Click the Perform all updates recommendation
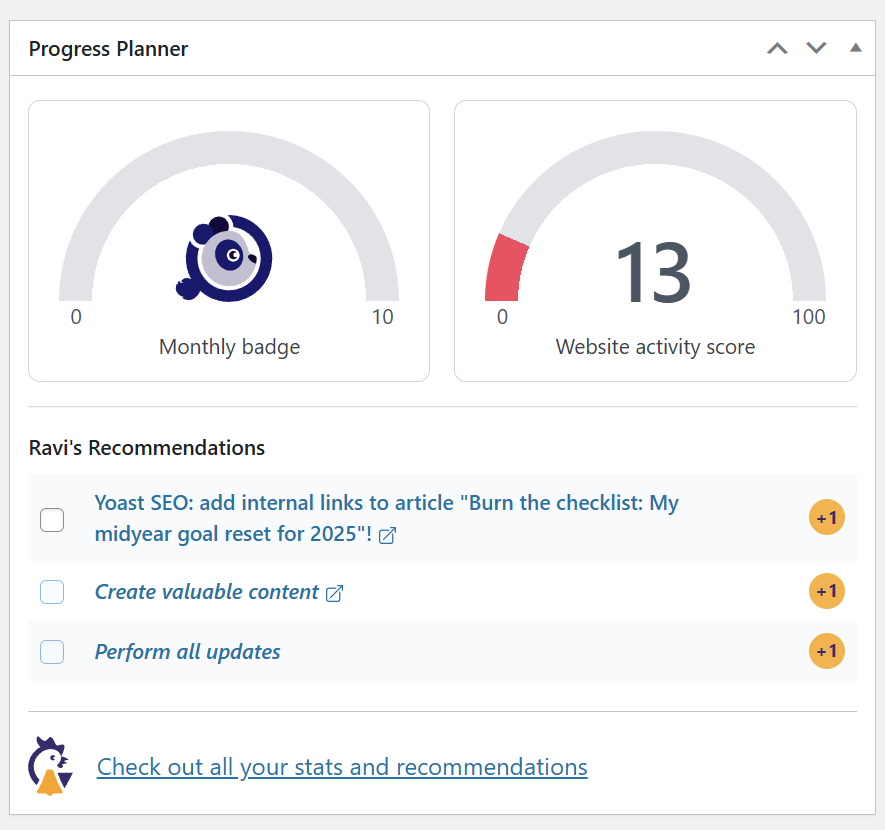 (x=187, y=652)
